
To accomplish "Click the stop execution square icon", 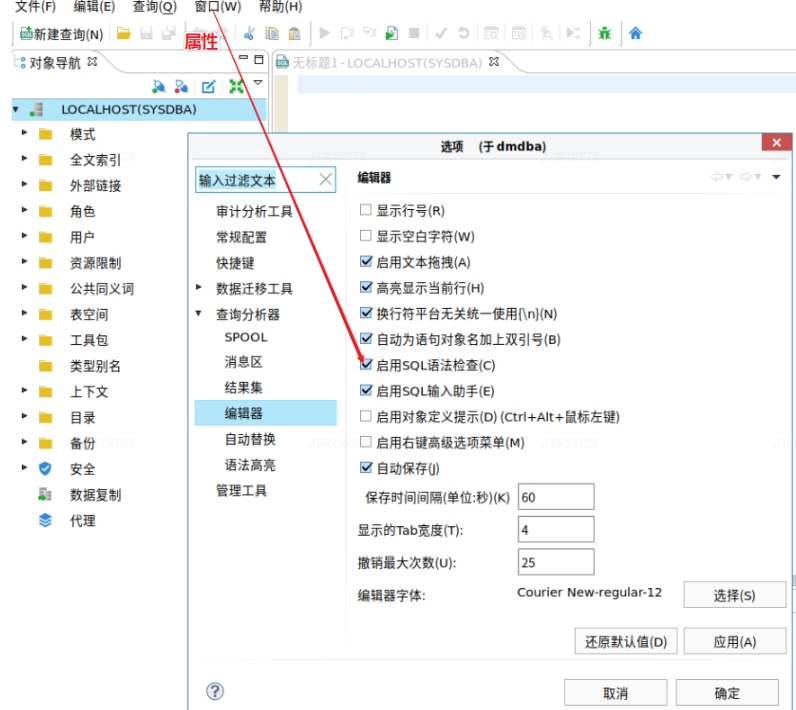I will 414,33.
